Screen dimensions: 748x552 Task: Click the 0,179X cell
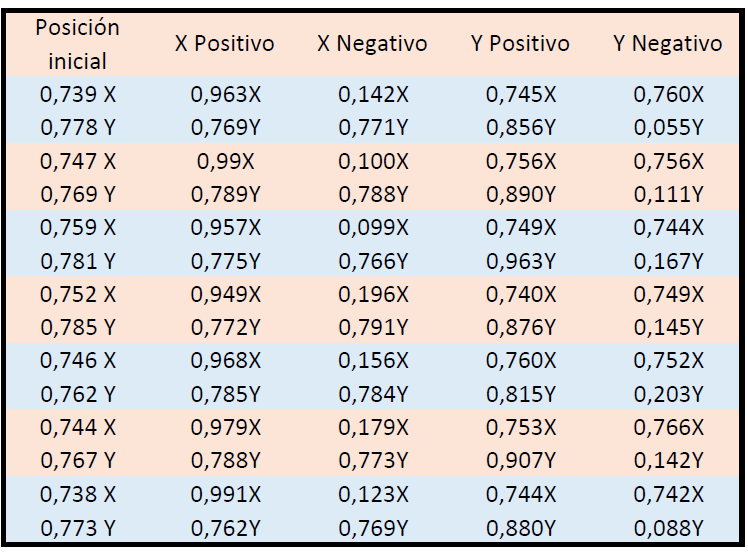pyautogui.click(x=373, y=427)
